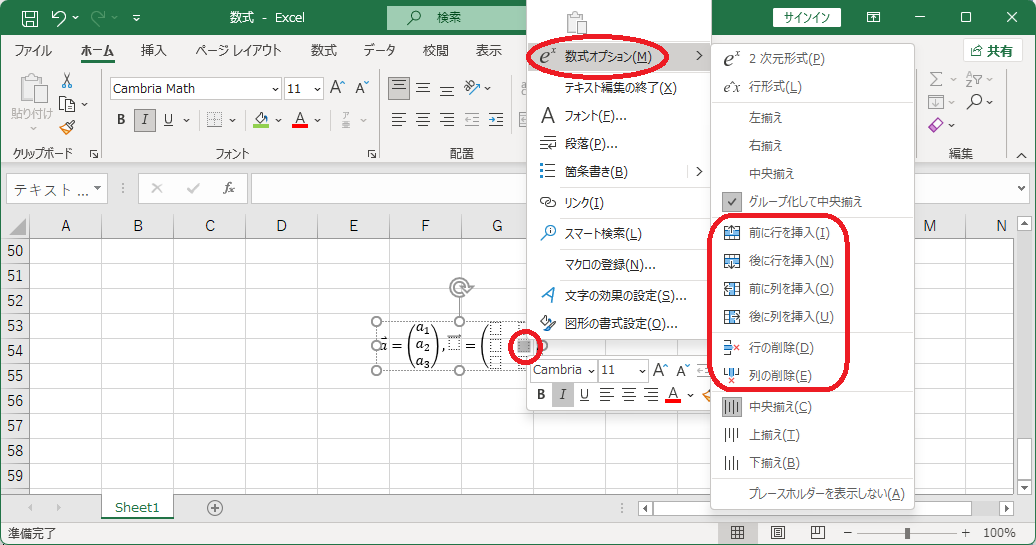The width and height of the screenshot is (1036, 545).
Task: Click the ribbon fill color yellow bucket
Action: [x=262, y=120]
